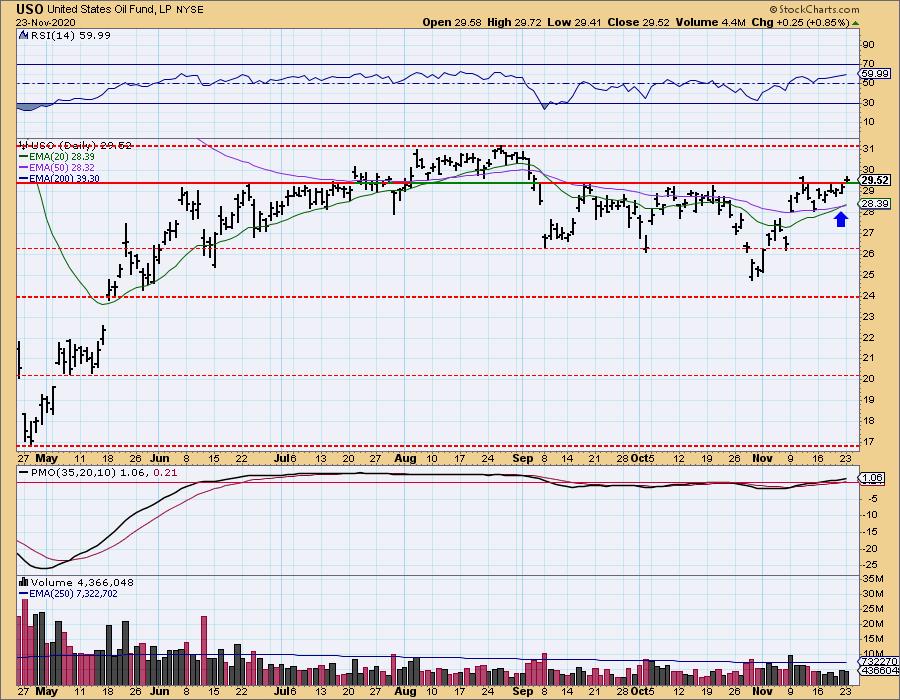900x700 pixels.
Task: Click the 90 level on the RSI axis
Action: point(868,45)
